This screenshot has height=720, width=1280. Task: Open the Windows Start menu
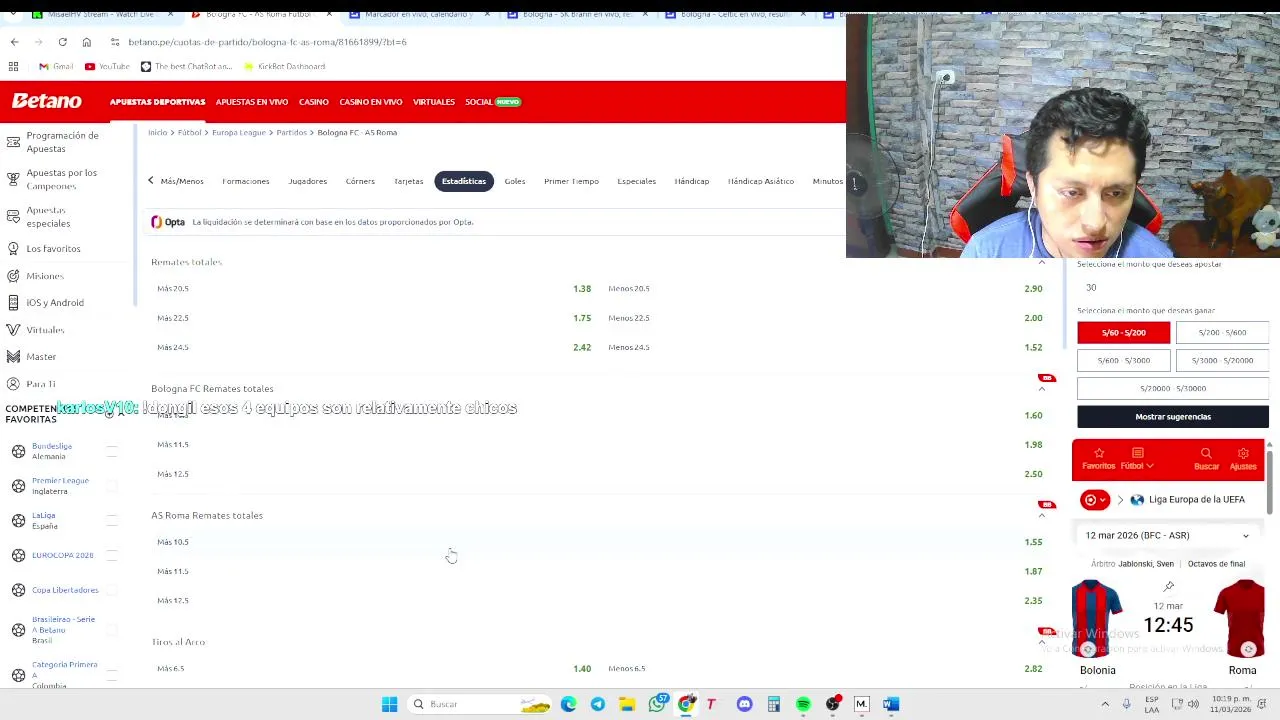point(389,704)
